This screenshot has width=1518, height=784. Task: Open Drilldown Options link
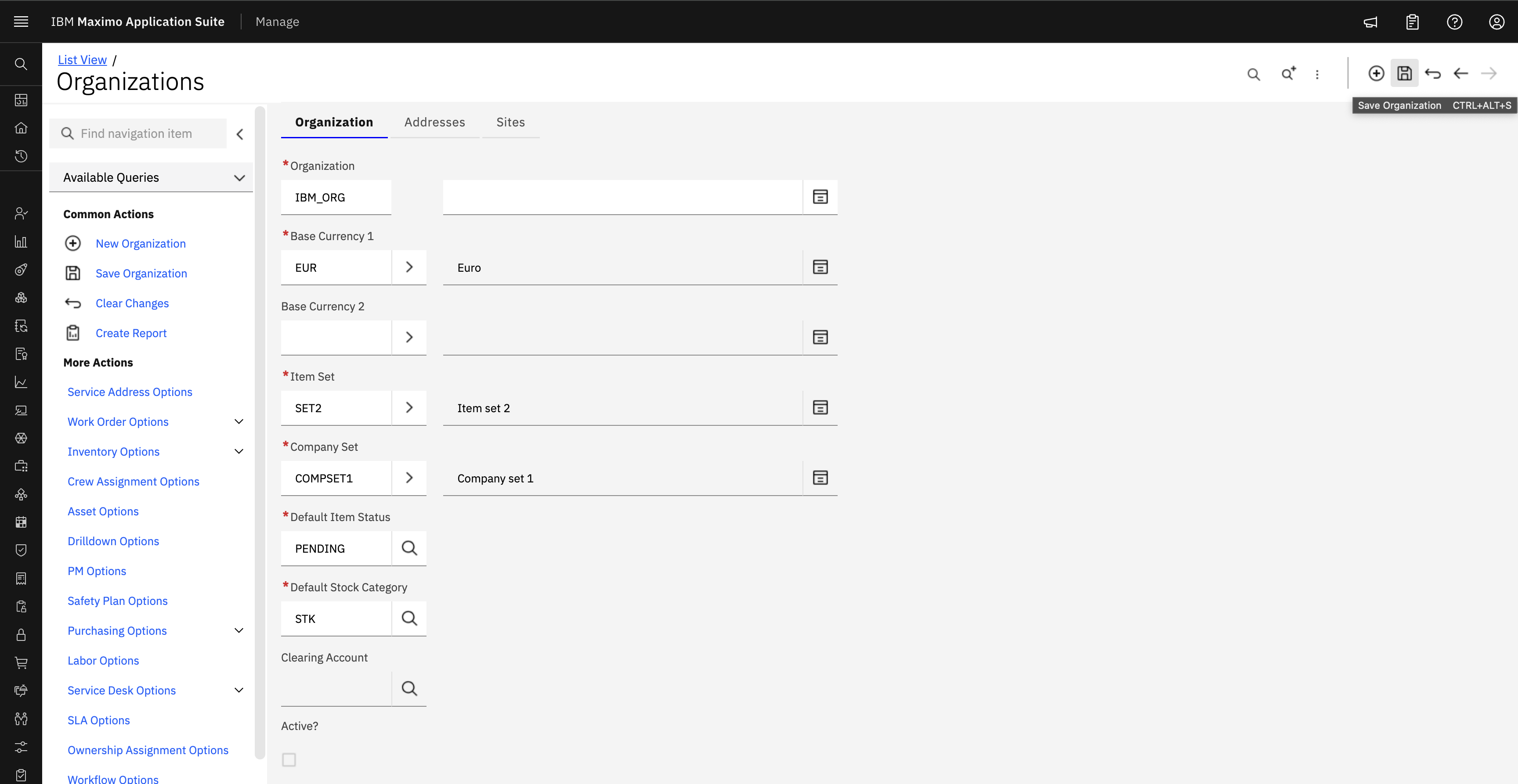pos(113,541)
